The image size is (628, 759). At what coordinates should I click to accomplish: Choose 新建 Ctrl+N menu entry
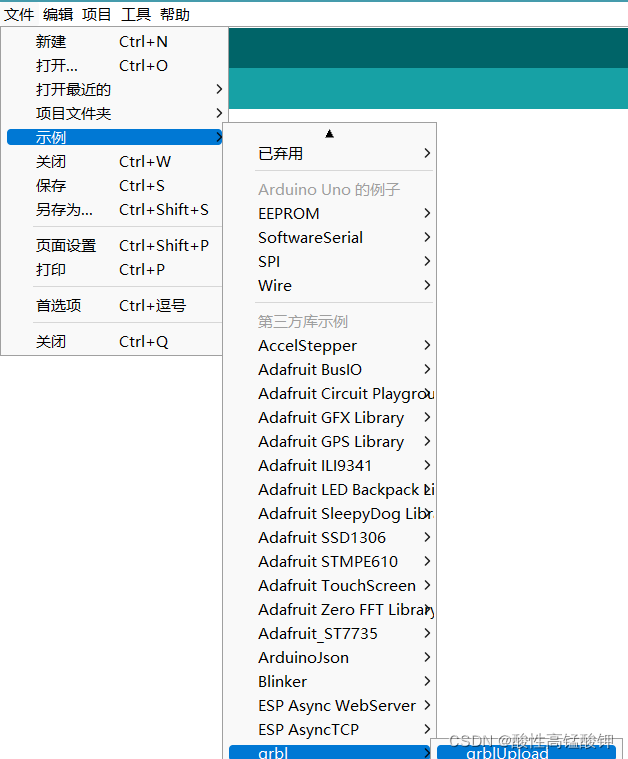coord(115,42)
